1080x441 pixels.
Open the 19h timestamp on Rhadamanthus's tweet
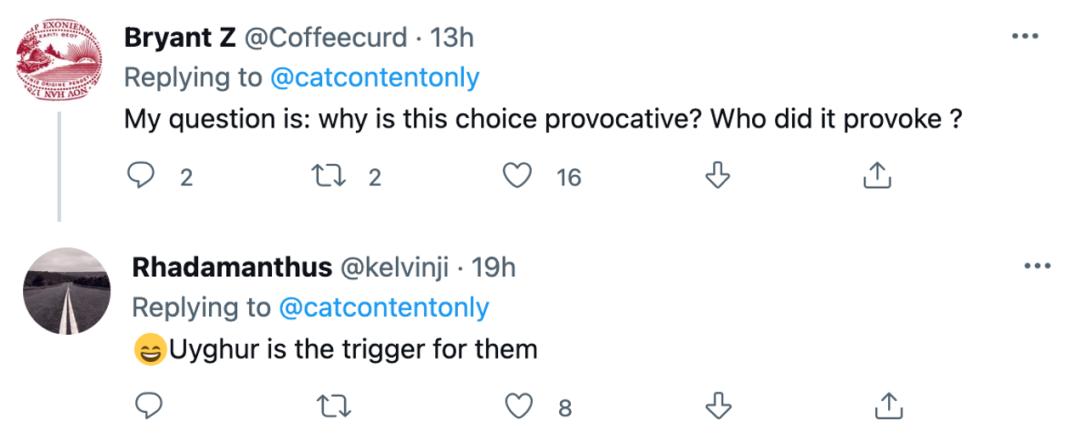tap(493, 267)
